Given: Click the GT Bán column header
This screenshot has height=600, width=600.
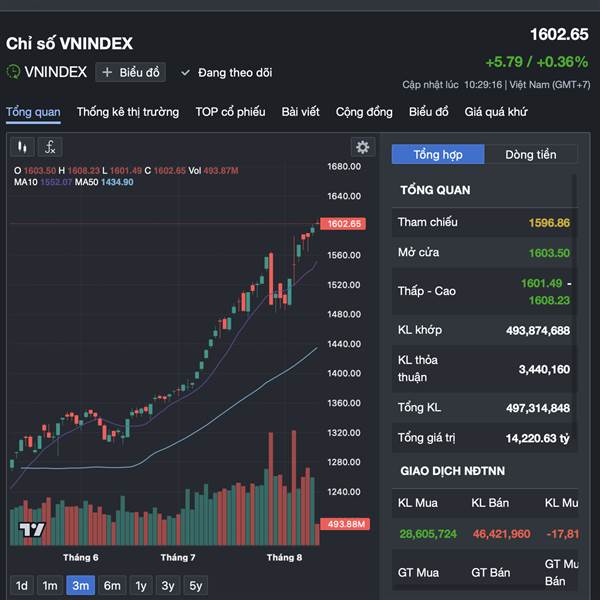Looking at the screenshot, I should tap(491, 573).
